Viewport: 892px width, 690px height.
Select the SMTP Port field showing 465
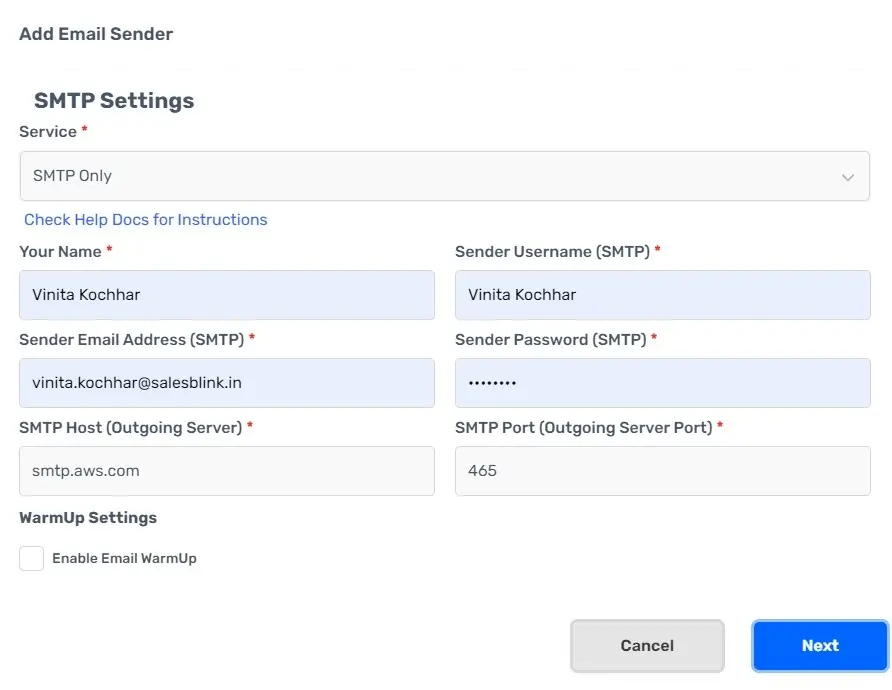(x=663, y=471)
